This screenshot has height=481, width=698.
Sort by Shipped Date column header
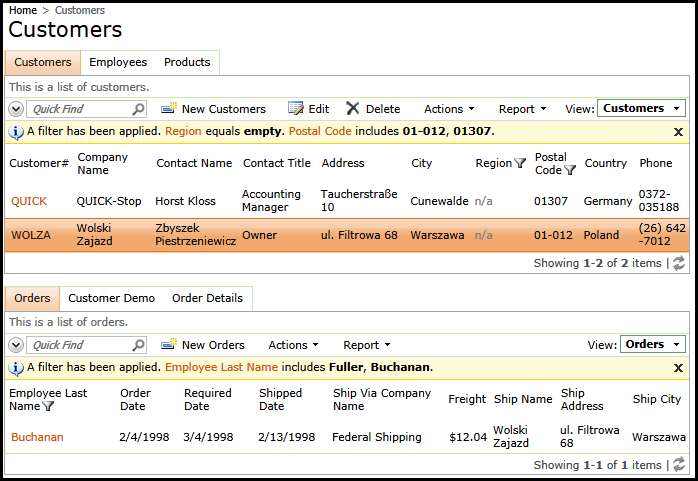(280, 399)
